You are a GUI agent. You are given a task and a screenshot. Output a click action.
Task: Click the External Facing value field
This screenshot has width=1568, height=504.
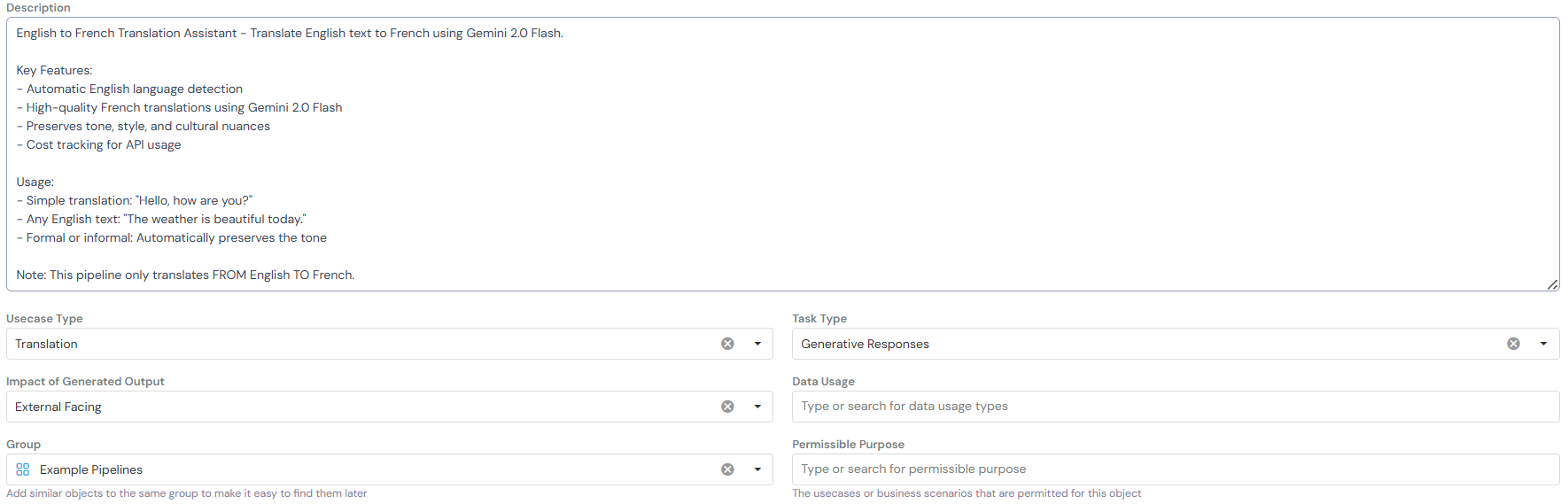pos(58,407)
